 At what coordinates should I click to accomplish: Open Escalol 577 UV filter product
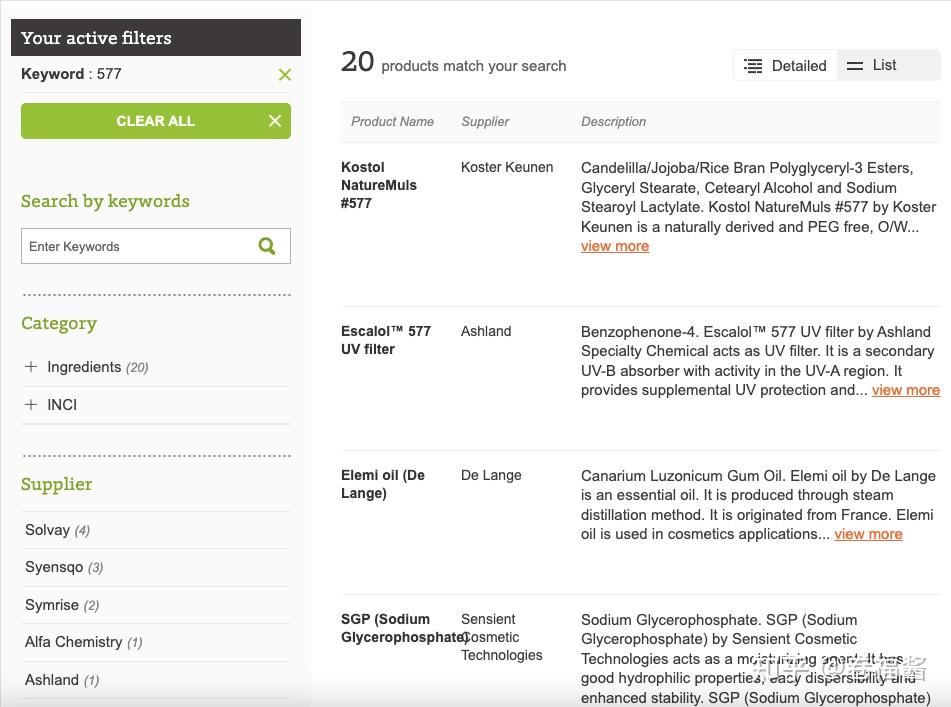385,340
